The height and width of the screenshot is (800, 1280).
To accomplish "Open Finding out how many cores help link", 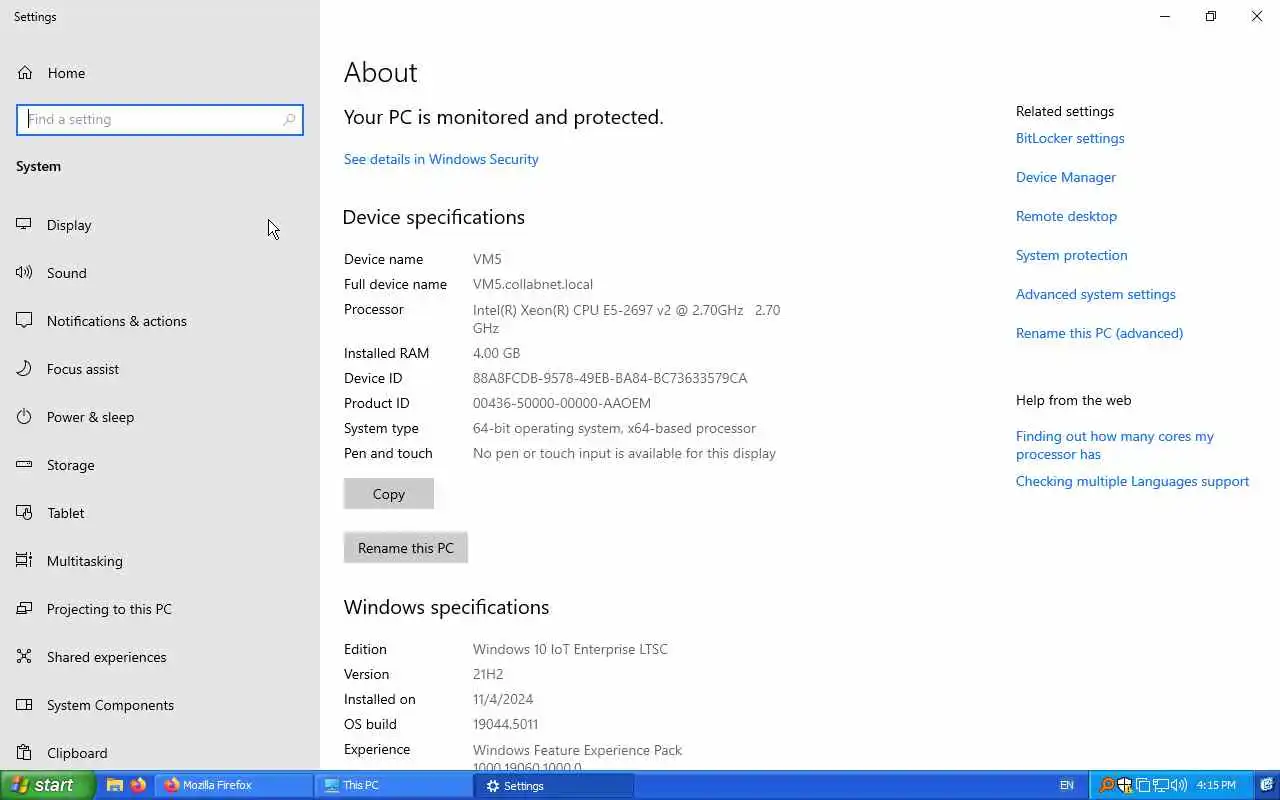I will pos(1115,445).
